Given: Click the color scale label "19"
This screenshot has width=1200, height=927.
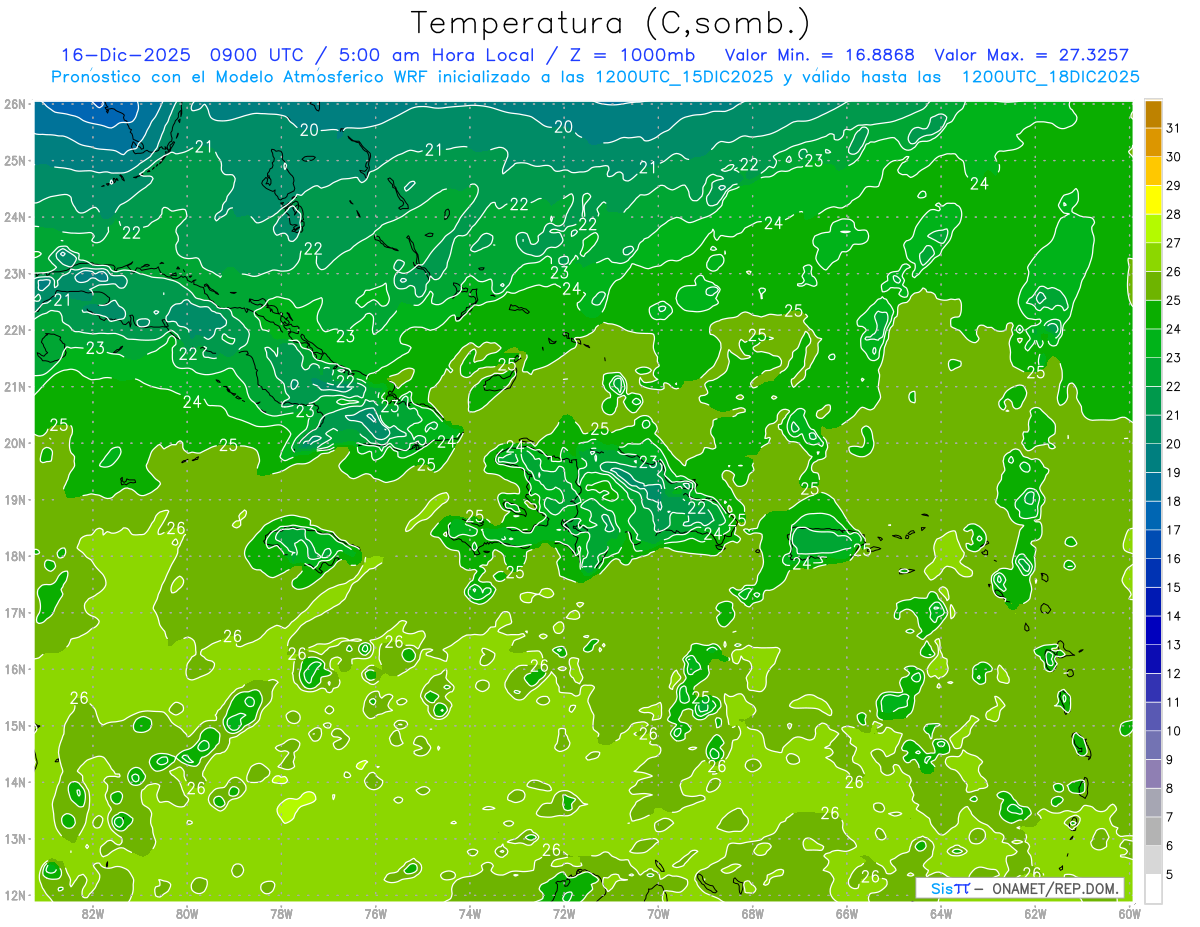Looking at the screenshot, I should [x=1173, y=473].
